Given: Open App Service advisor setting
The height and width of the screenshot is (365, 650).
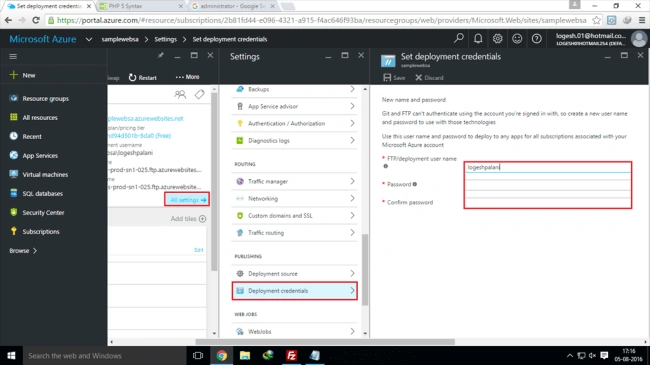Looking at the screenshot, I should [295, 106].
